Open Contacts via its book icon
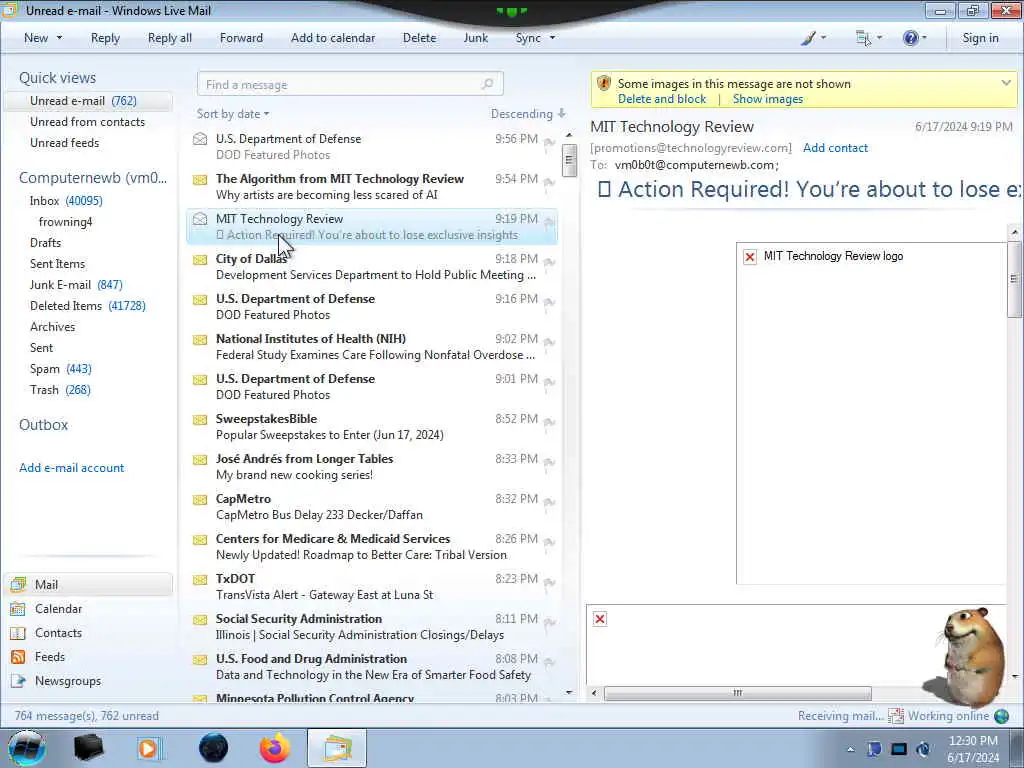 tap(18, 633)
